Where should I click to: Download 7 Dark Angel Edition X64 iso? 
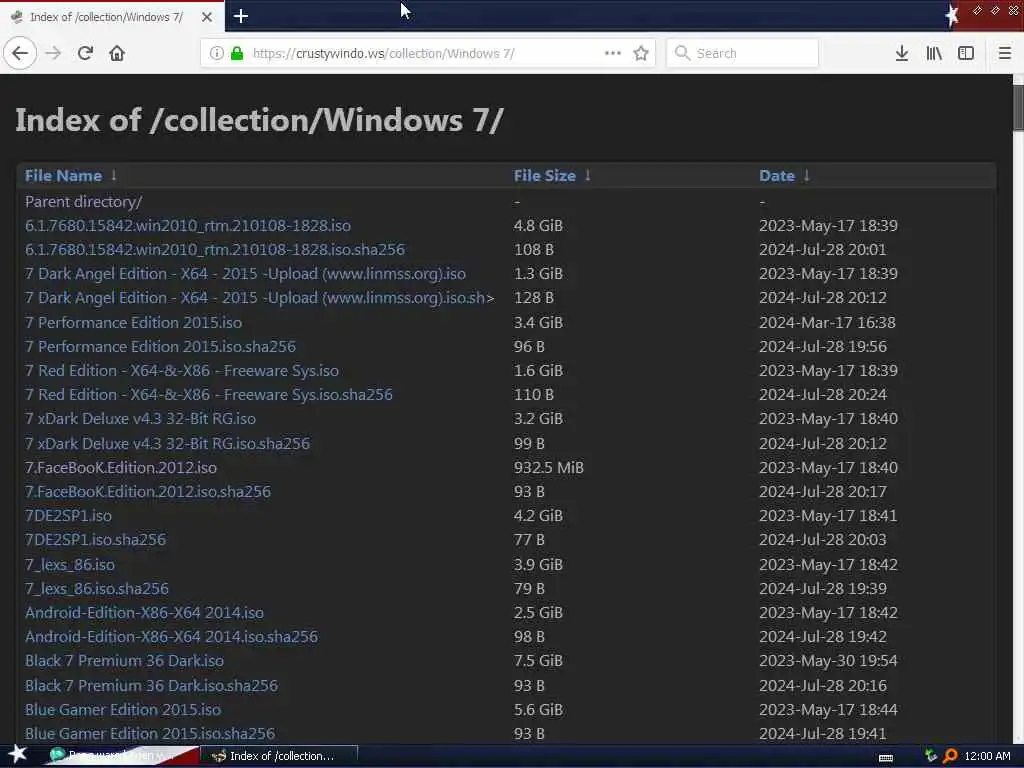click(246, 274)
